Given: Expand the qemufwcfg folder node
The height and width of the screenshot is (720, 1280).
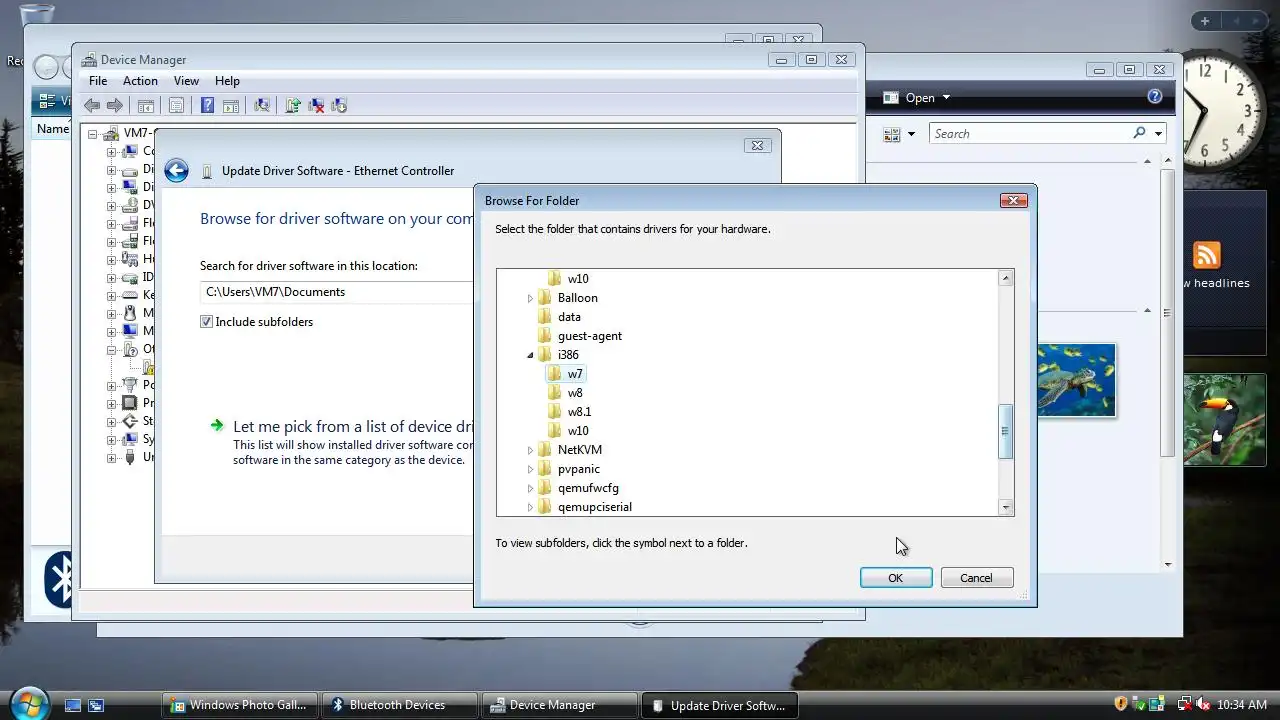Looking at the screenshot, I should pyautogui.click(x=530, y=488).
